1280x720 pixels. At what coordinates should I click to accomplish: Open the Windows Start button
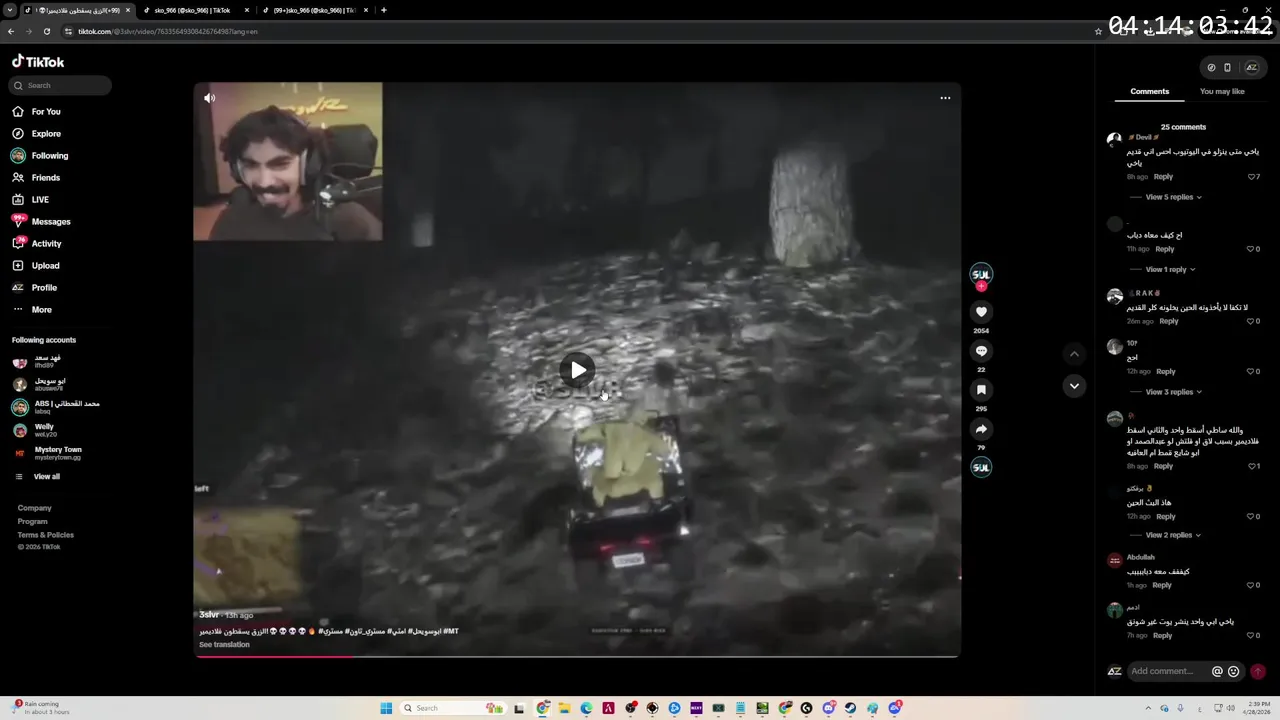click(386, 708)
